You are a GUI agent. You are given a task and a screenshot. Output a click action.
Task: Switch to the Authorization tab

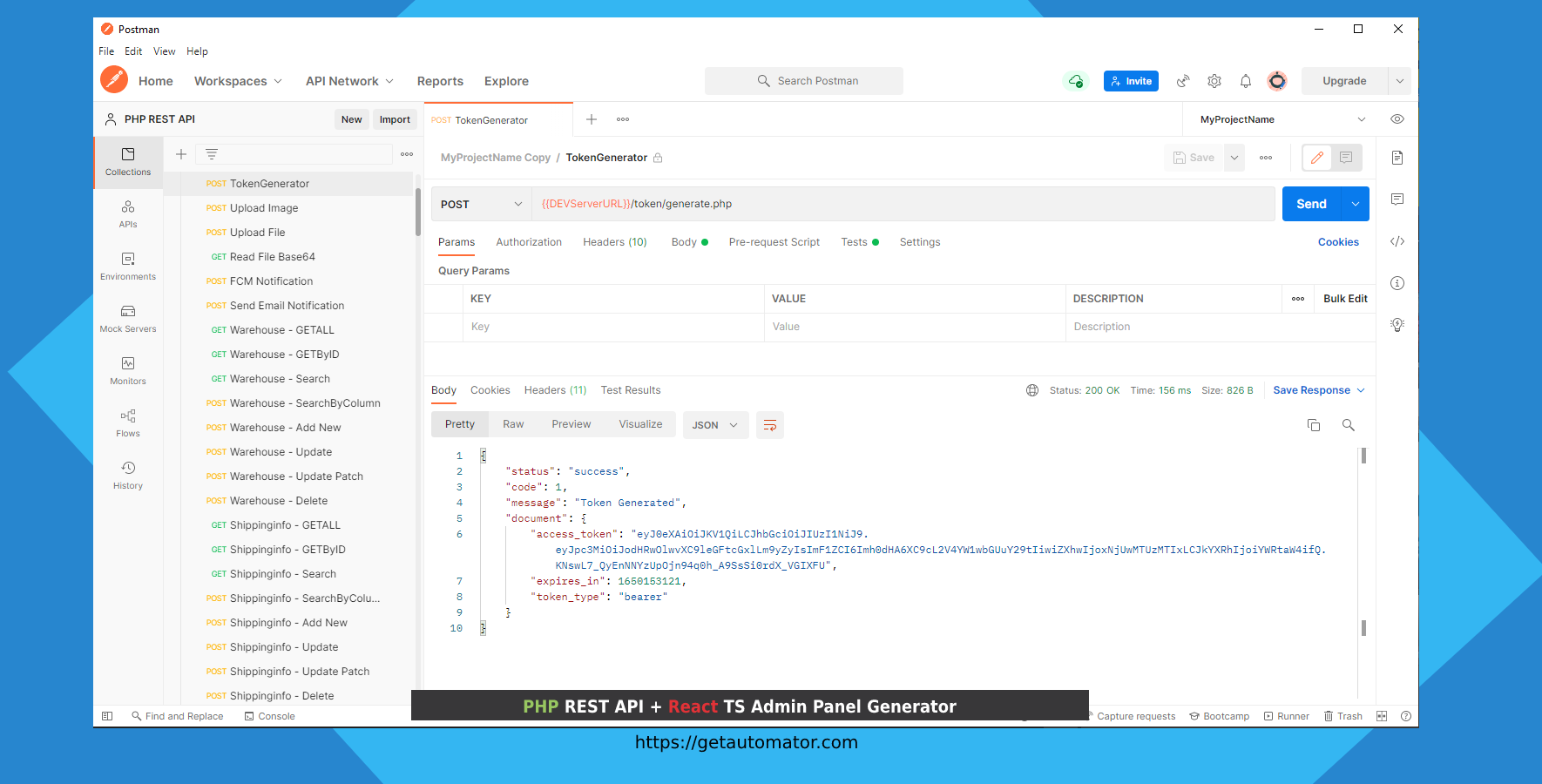coord(529,242)
